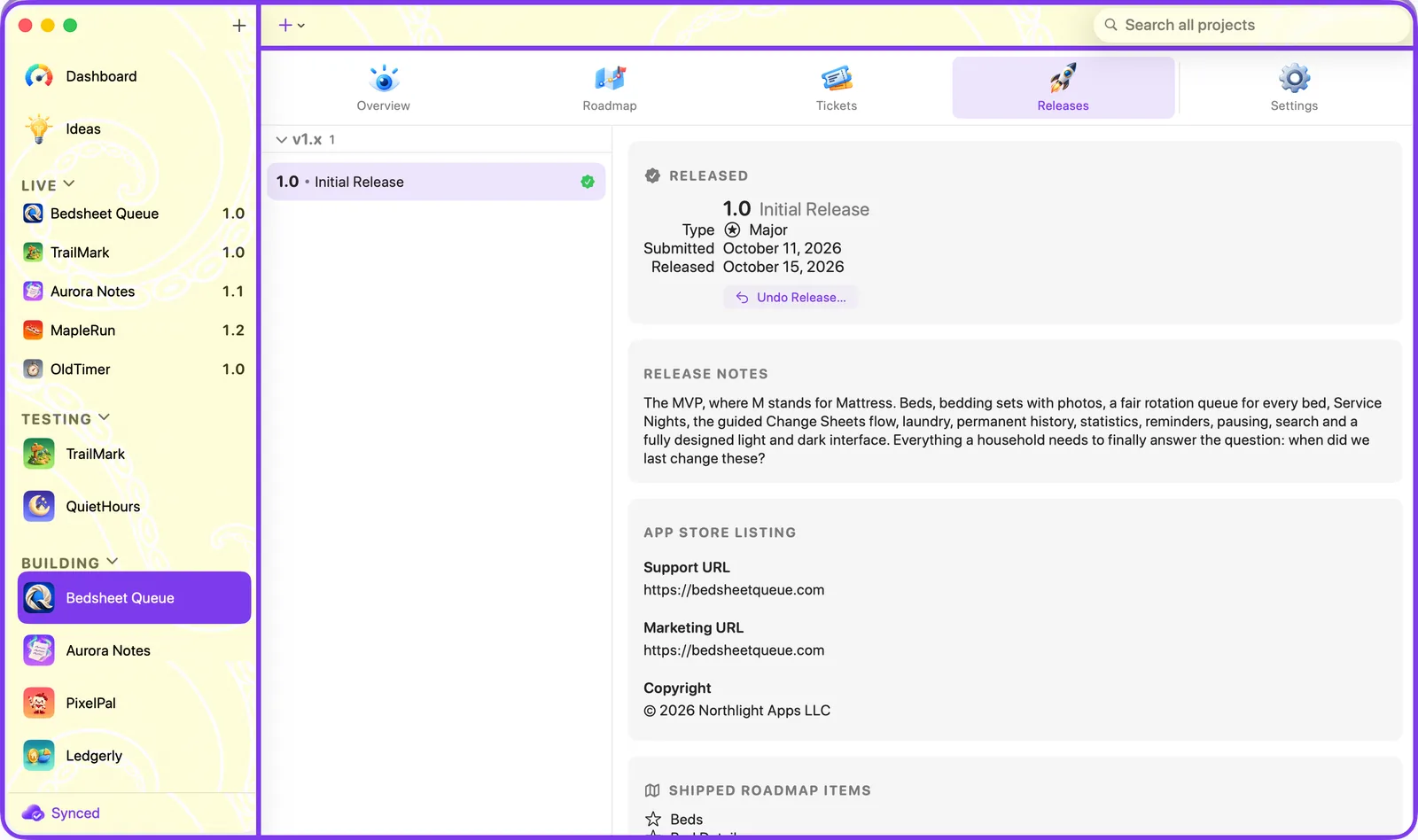Screen dimensions: 1418x840
Task: Open MapleRun app icon
Action: 33,331
